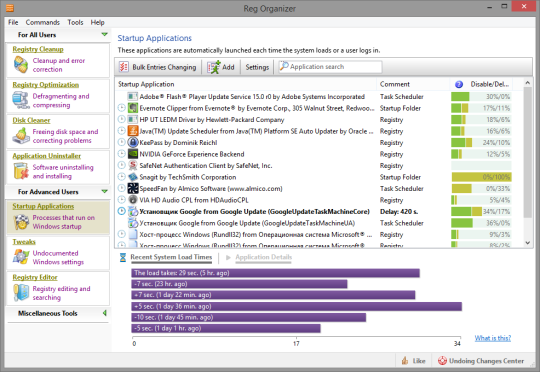The image size is (540, 372).
Task: Click the Java Update Scheduler icon
Action: (x=133, y=131)
